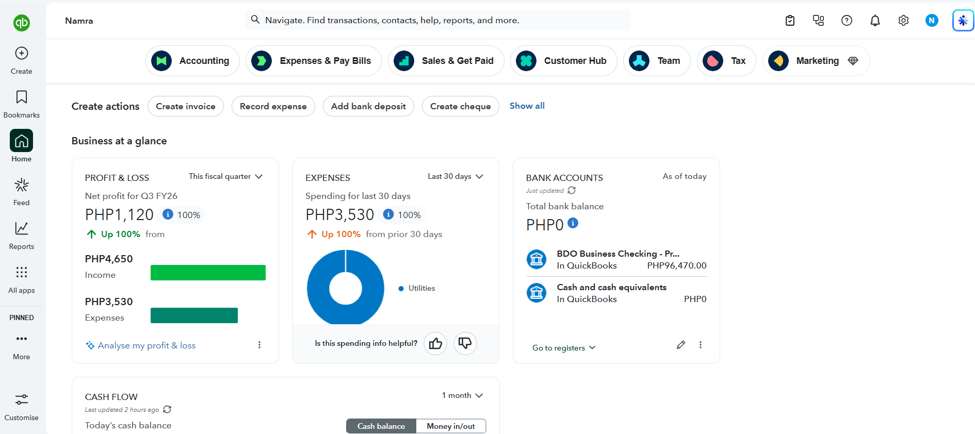Click the PHP4,650 Income amount
The width and height of the screenshot is (975, 434).
click(109, 259)
